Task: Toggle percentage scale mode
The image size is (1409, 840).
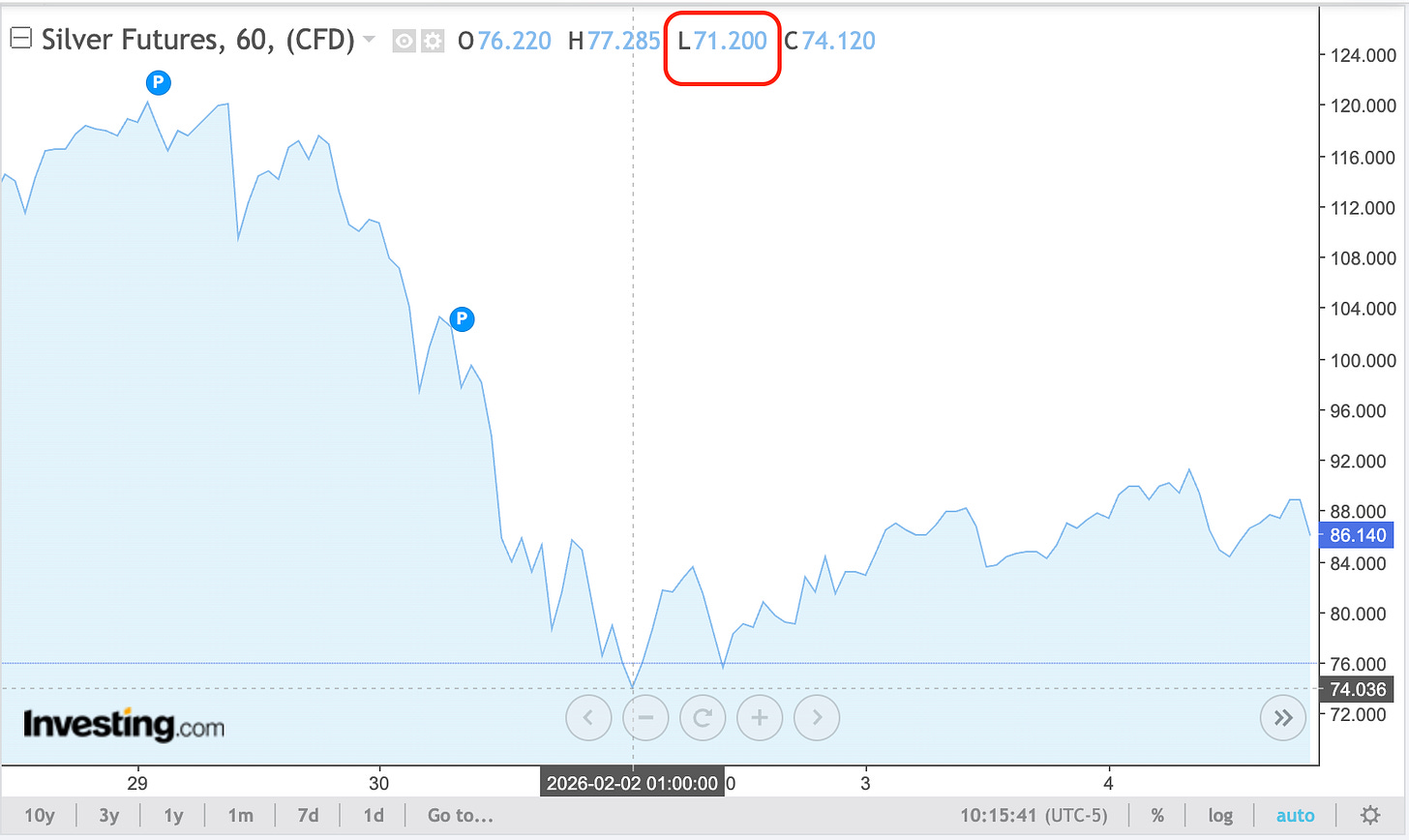Action: pyautogui.click(x=1157, y=816)
